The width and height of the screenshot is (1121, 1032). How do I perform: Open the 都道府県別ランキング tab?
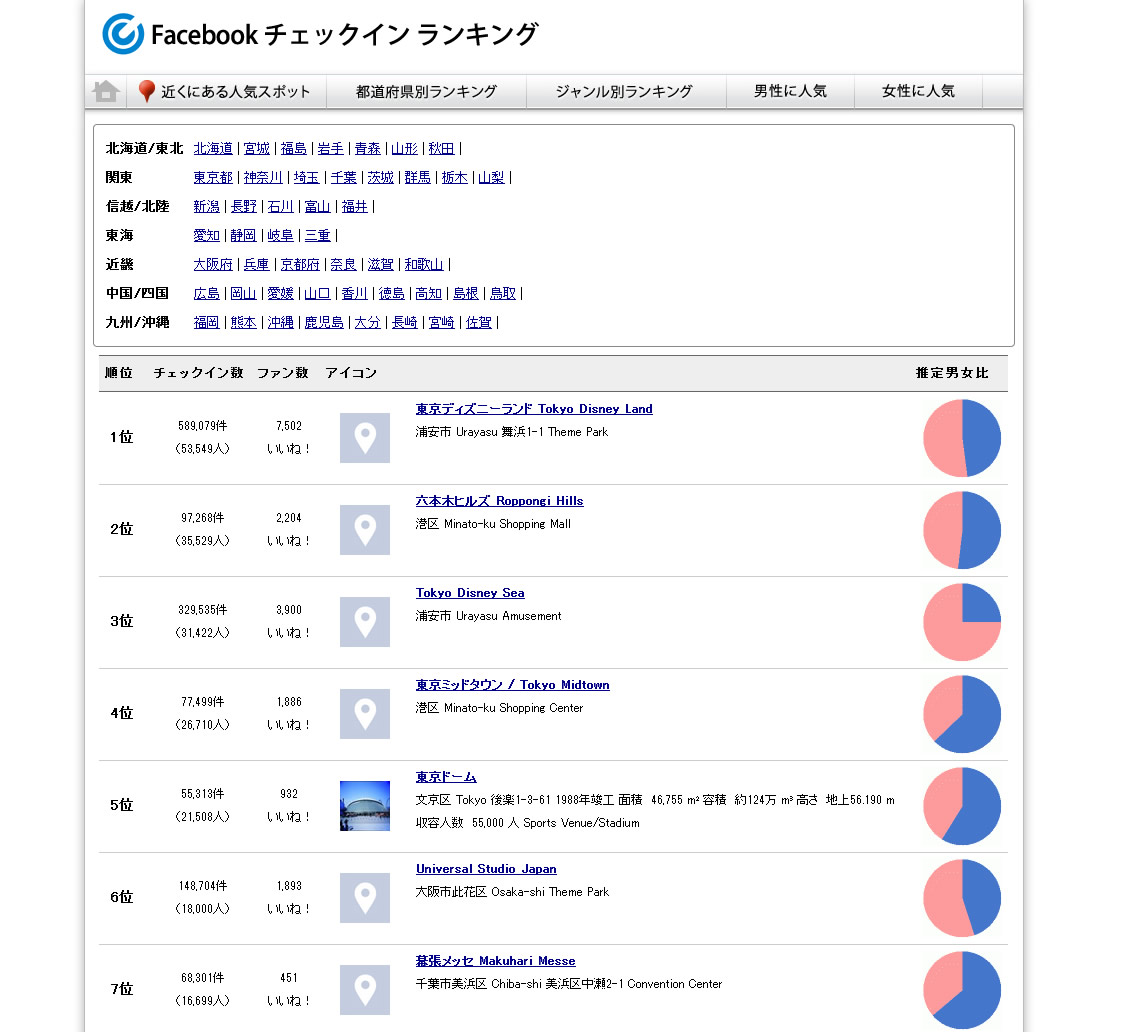(x=426, y=91)
